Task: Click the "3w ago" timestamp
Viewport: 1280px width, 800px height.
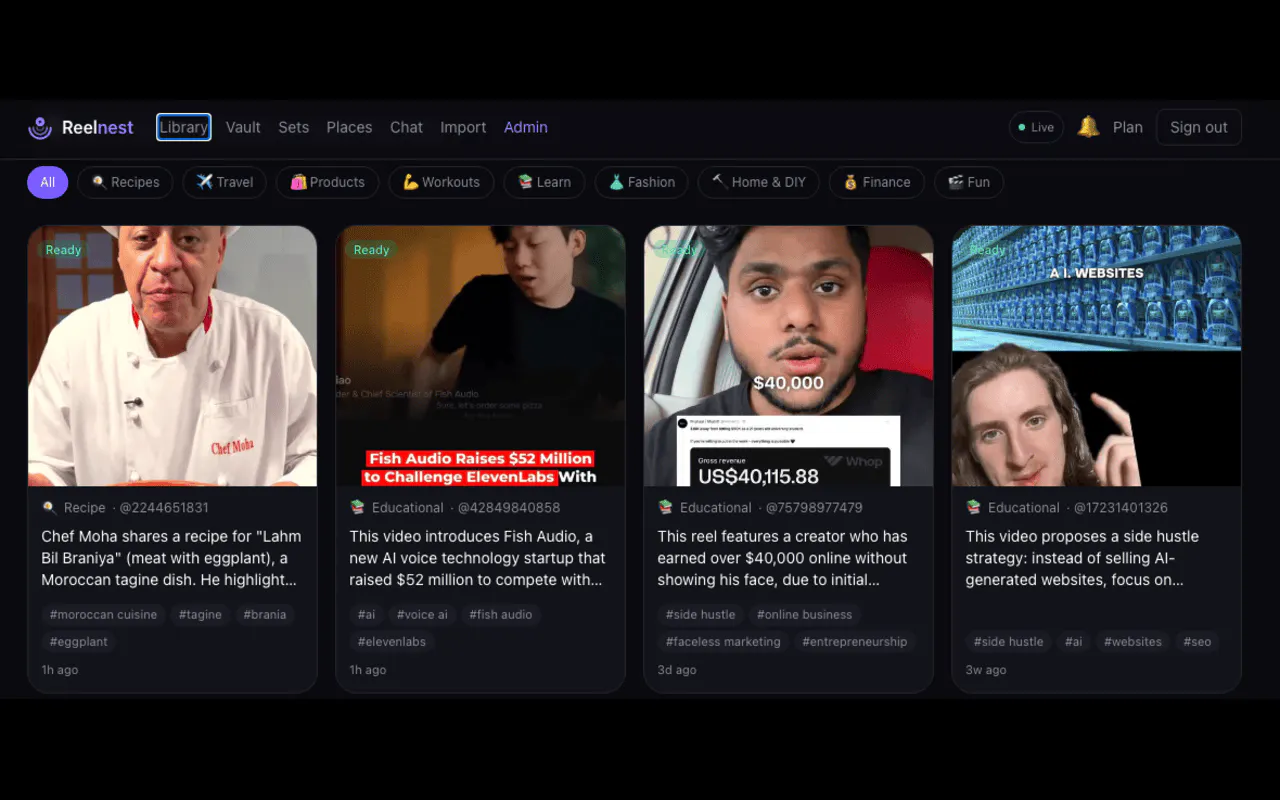Action: pyautogui.click(x=987, y=670)
